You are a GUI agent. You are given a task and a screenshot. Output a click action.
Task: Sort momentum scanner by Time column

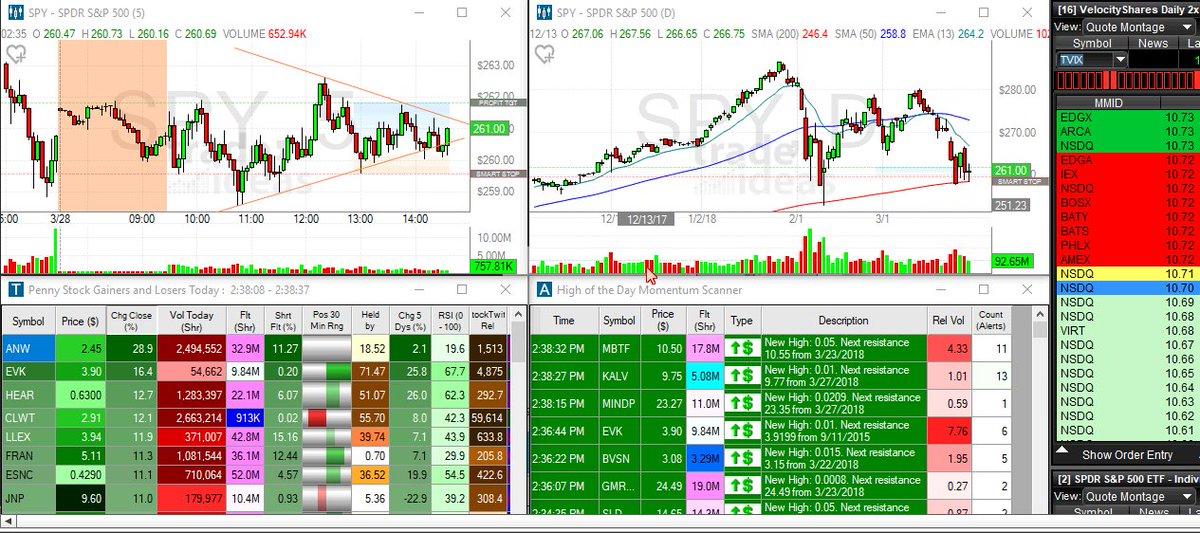[564, 321]
